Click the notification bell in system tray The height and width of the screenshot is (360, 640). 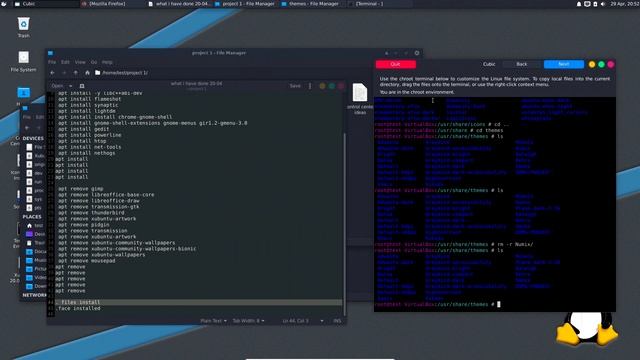[x=579, y=4]
